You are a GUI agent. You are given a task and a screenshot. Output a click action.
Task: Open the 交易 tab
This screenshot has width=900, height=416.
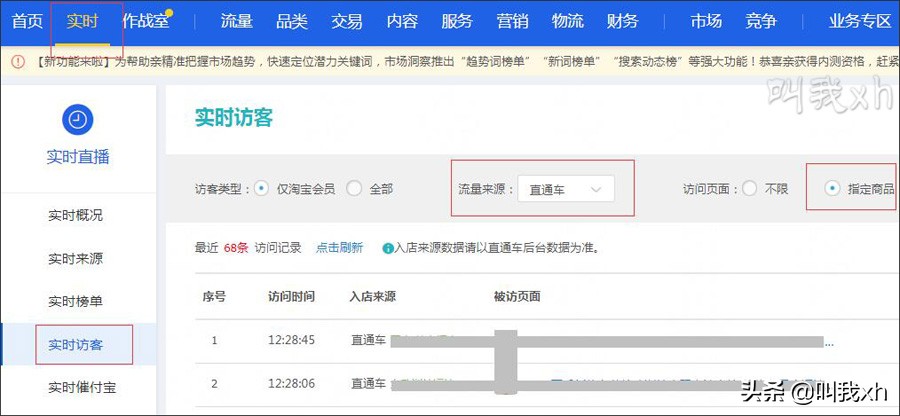click(x=347, y=22)
